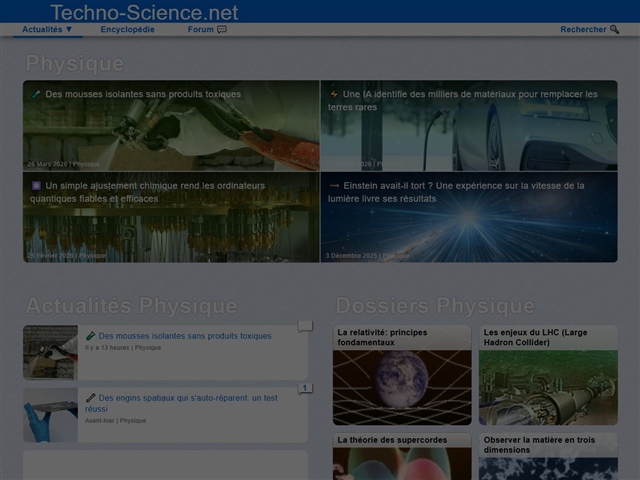Click the comment bubble showing 1 comment
Image resolution: width=640 pixels, height=480 pixels.
[305, 388]
